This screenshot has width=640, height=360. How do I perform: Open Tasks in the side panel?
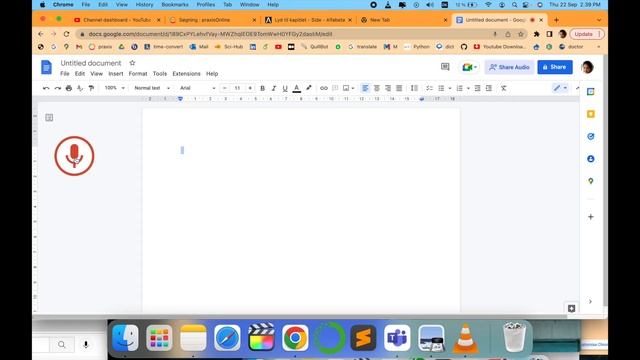[x=591, y=136]
